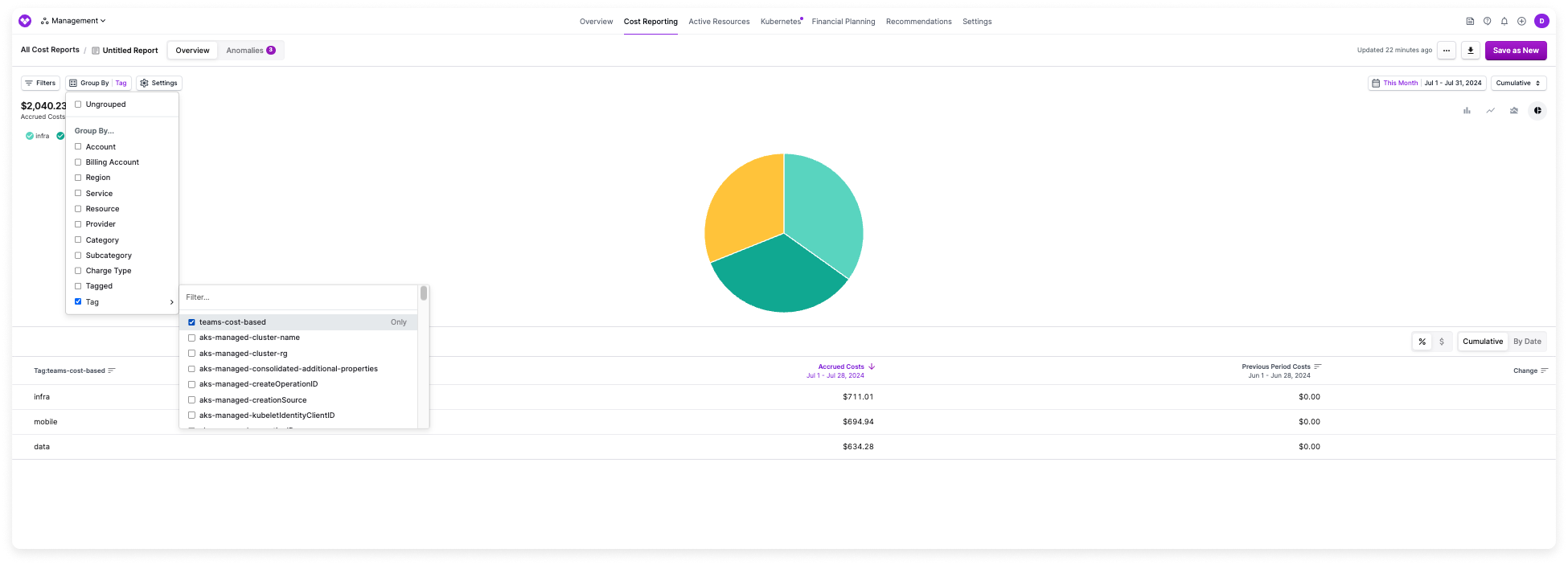Open Kubernetes in top navigation
1568x565 pixels.
click(x=781, y=22)
